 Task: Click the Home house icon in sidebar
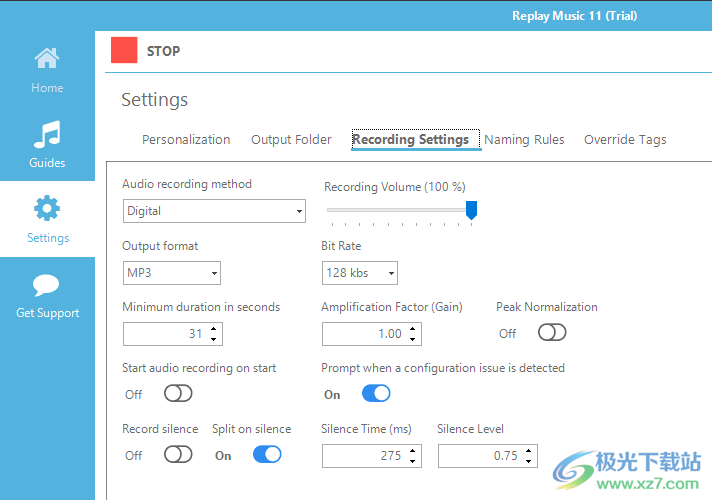click(47, 58)
